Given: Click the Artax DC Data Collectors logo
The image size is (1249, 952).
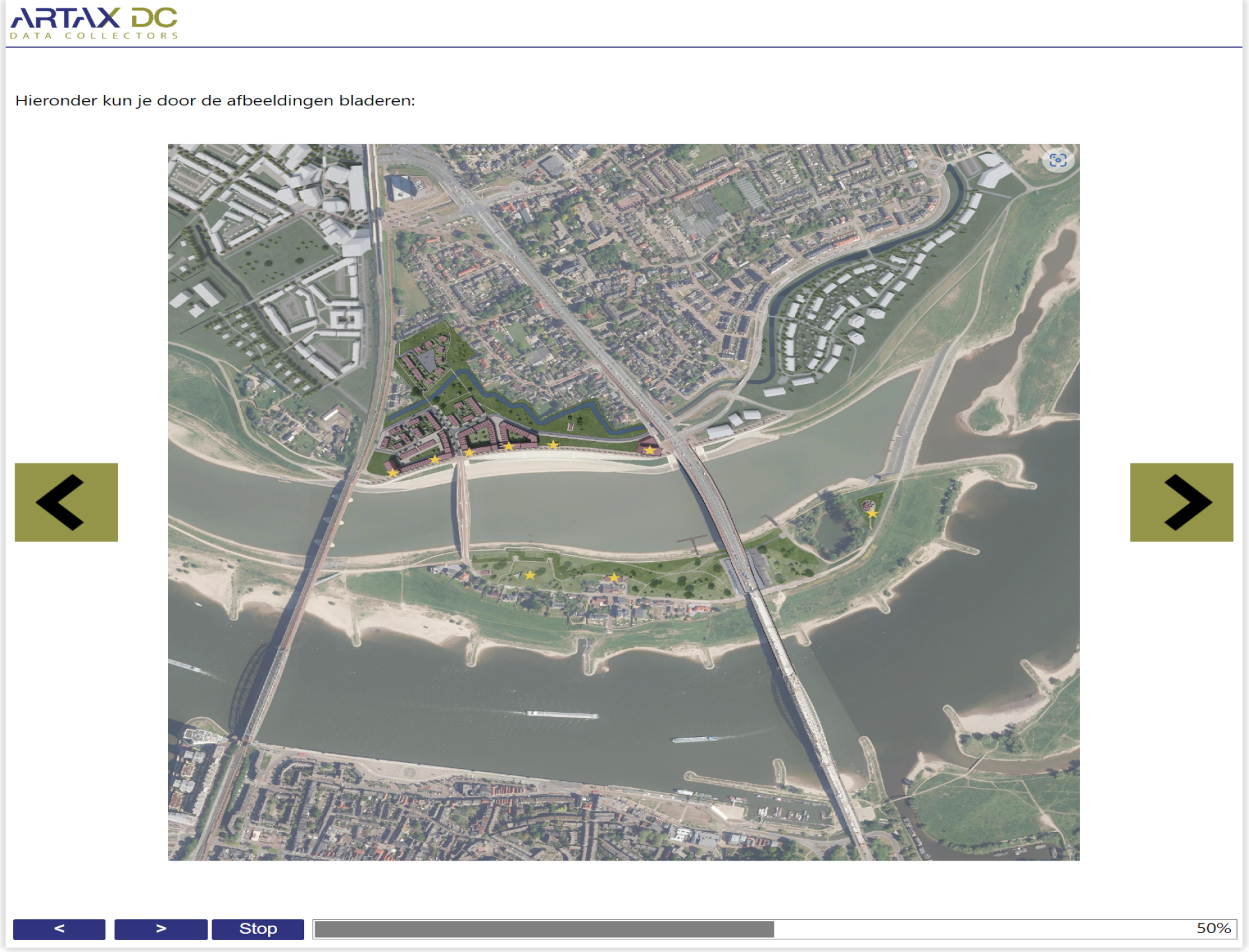Looking at the screenshot, I should click(x=94, y=23).
